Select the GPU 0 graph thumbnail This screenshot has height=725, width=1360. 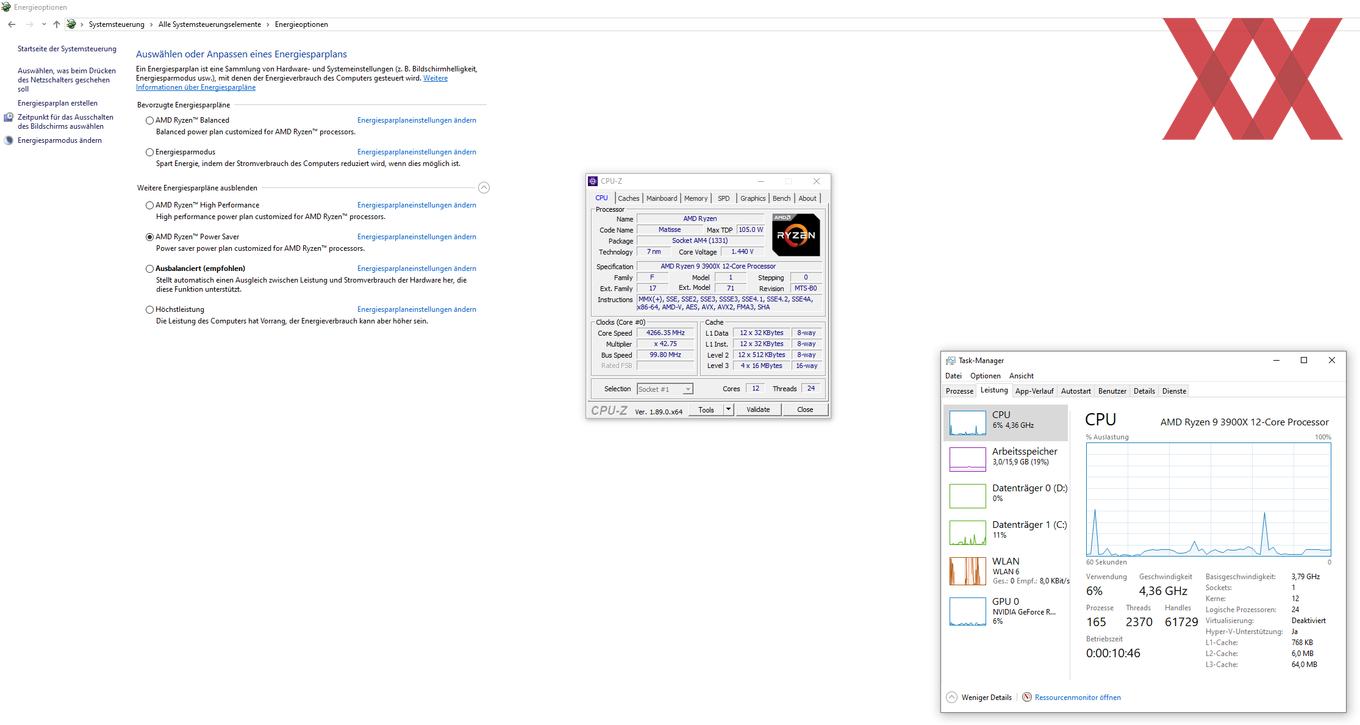[967, 611]
